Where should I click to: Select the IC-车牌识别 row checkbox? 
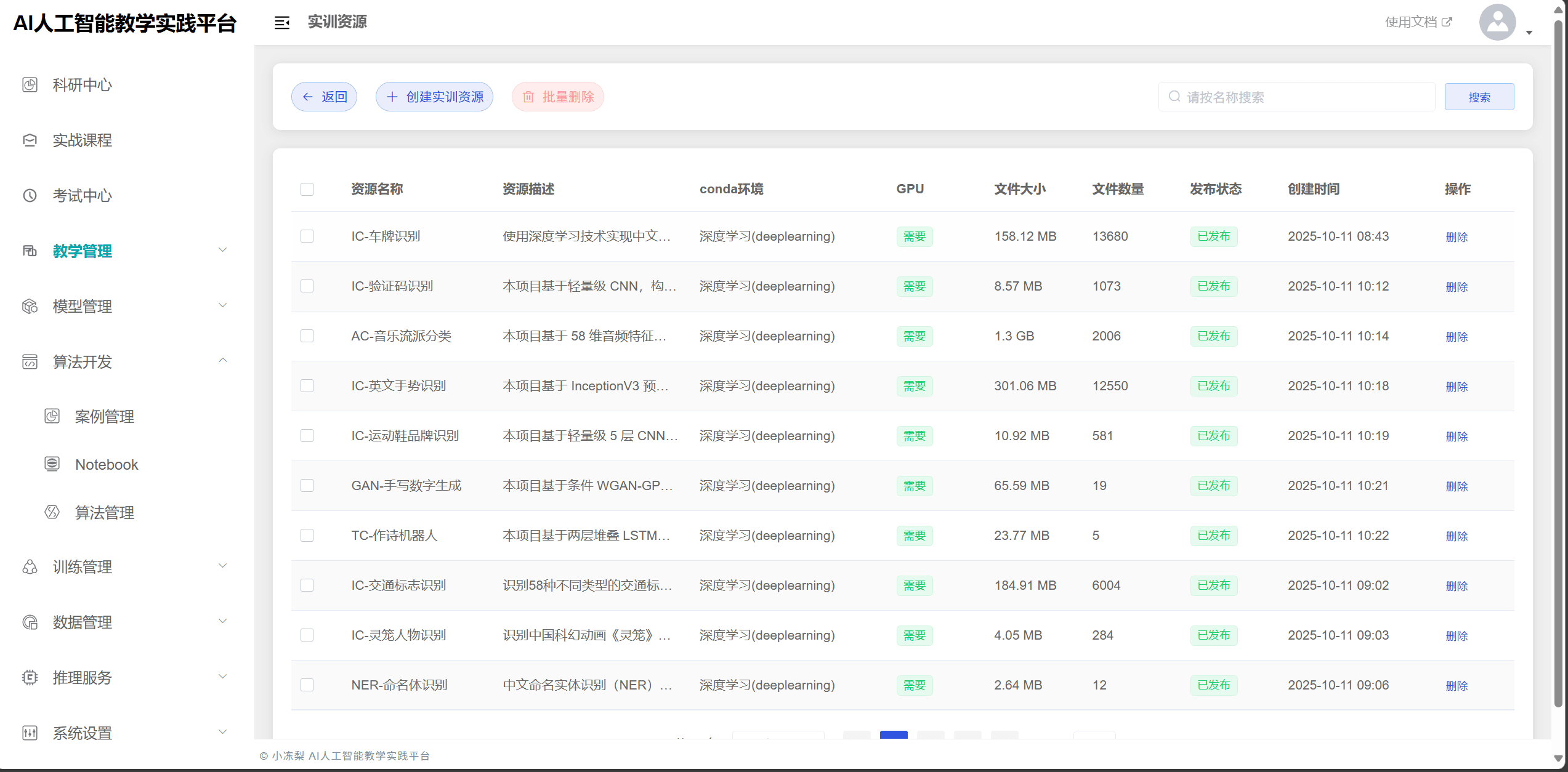(x=307, y=236)
